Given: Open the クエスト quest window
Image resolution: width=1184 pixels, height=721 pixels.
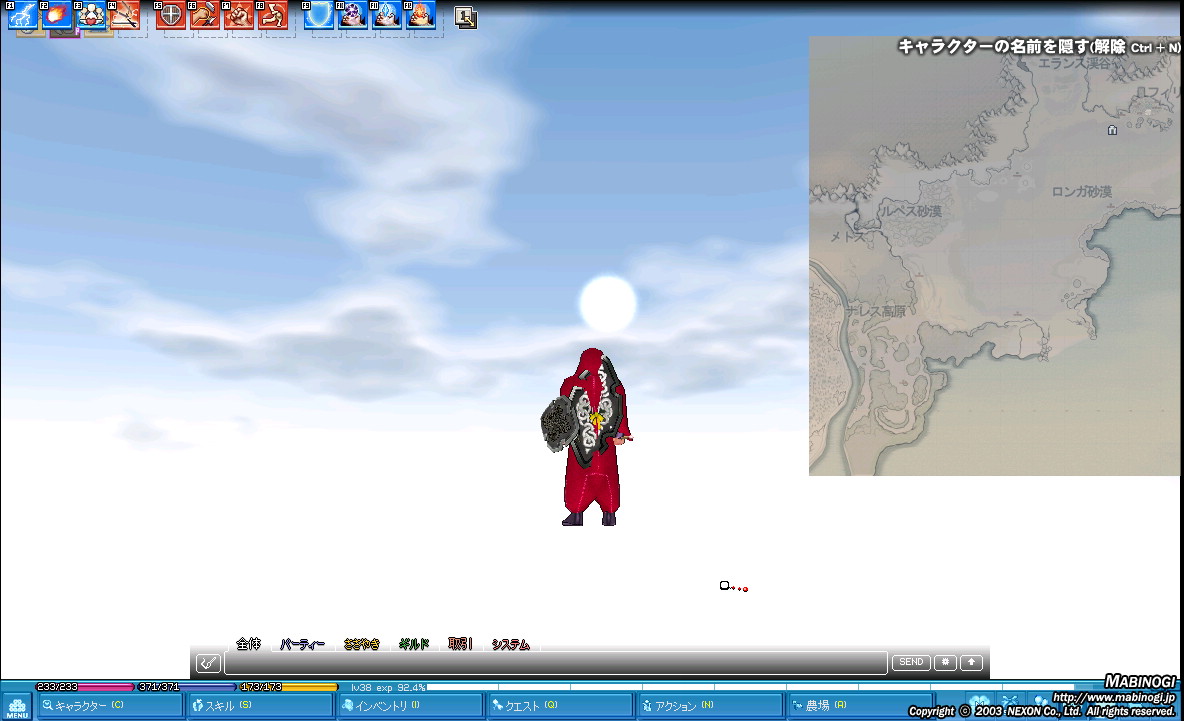Looking at the screenshot, I should click(x=560, y=706).
